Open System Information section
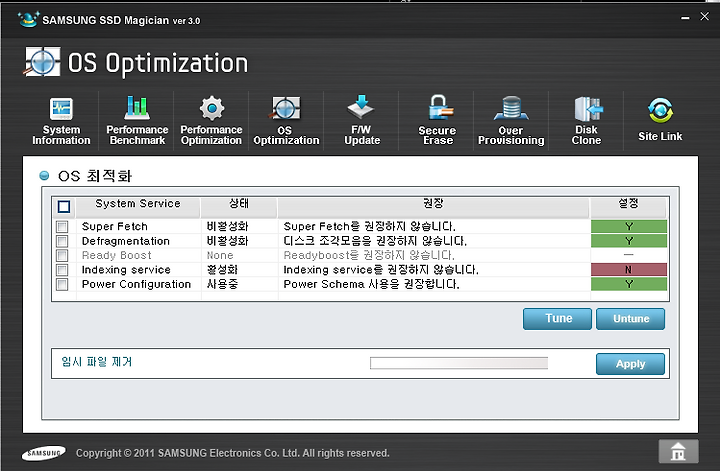This screenshot has width=720, height=471. click(x=61, y=121)
